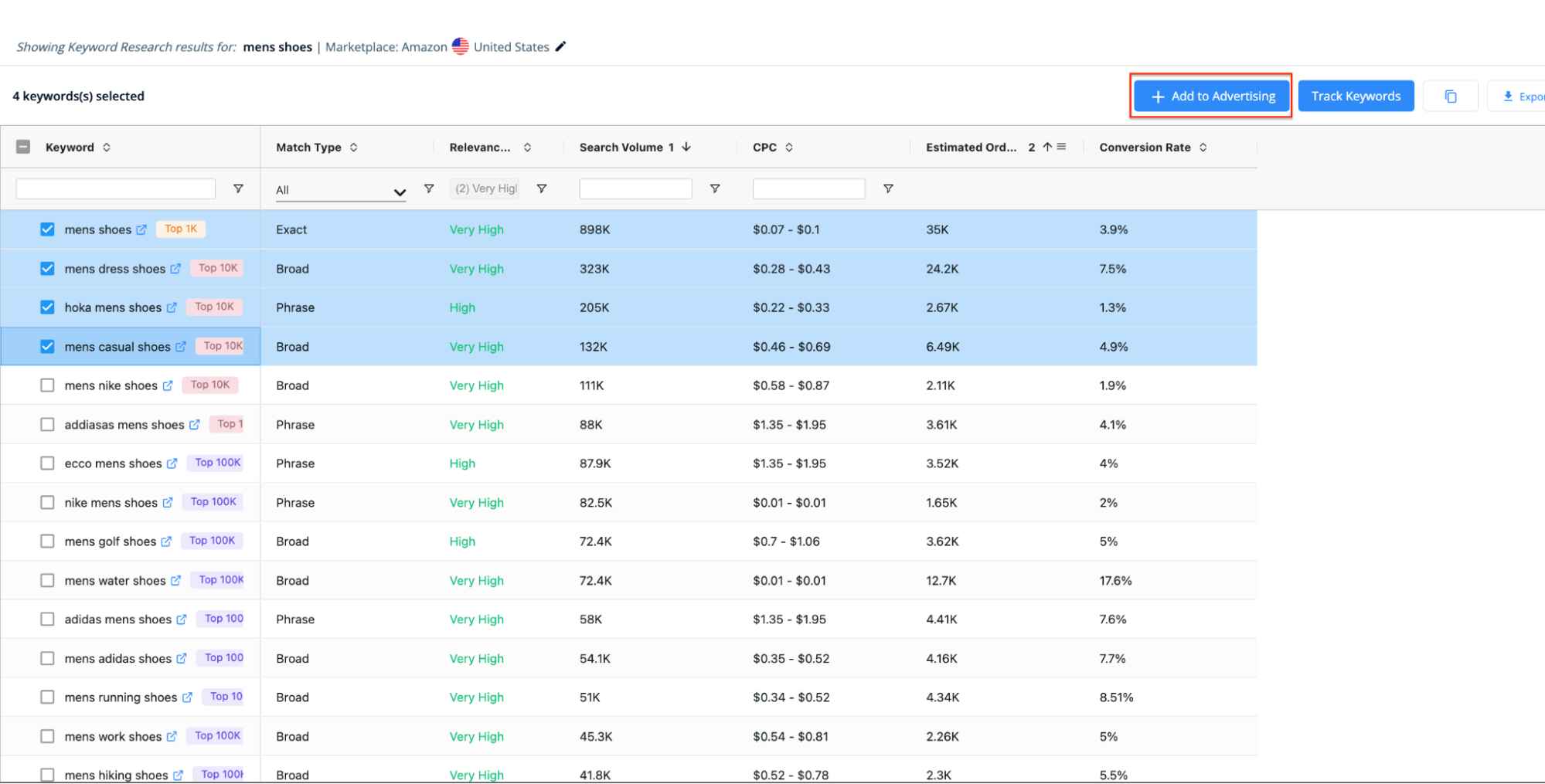
Task: Open external link for ecco mens shoes
Action: 172,463
